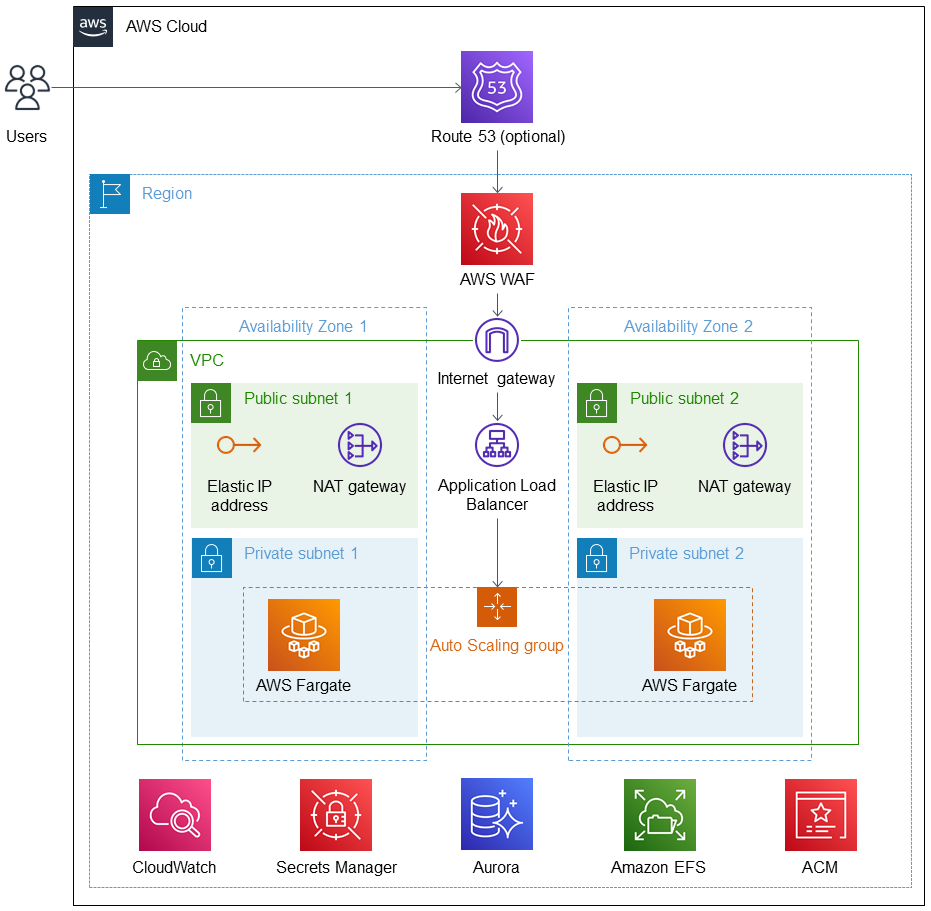Click 'AWS Fargate' text in Private subnet 2
The height and width of the screenshot is (911, 931).
[x=689, y=685]
